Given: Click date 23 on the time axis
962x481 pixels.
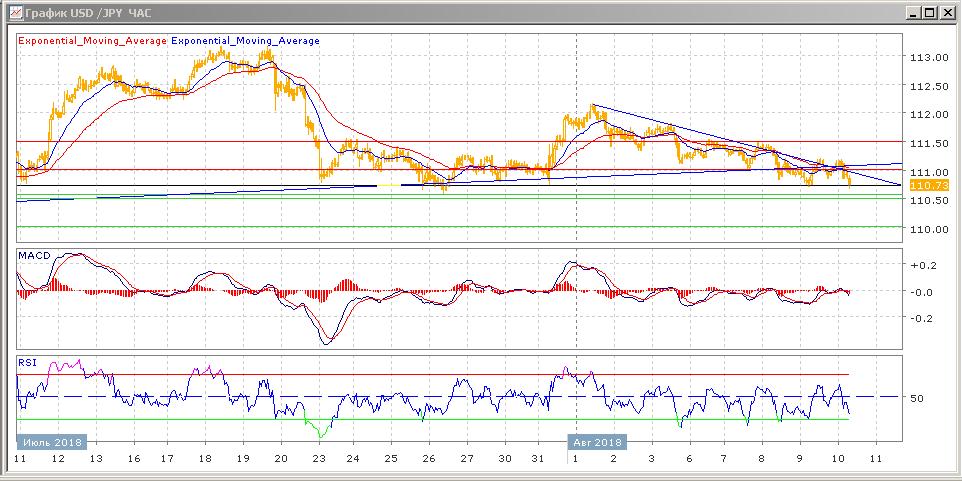Looking at the screenshot, I should pyautogui.click(x=317, y=459).
